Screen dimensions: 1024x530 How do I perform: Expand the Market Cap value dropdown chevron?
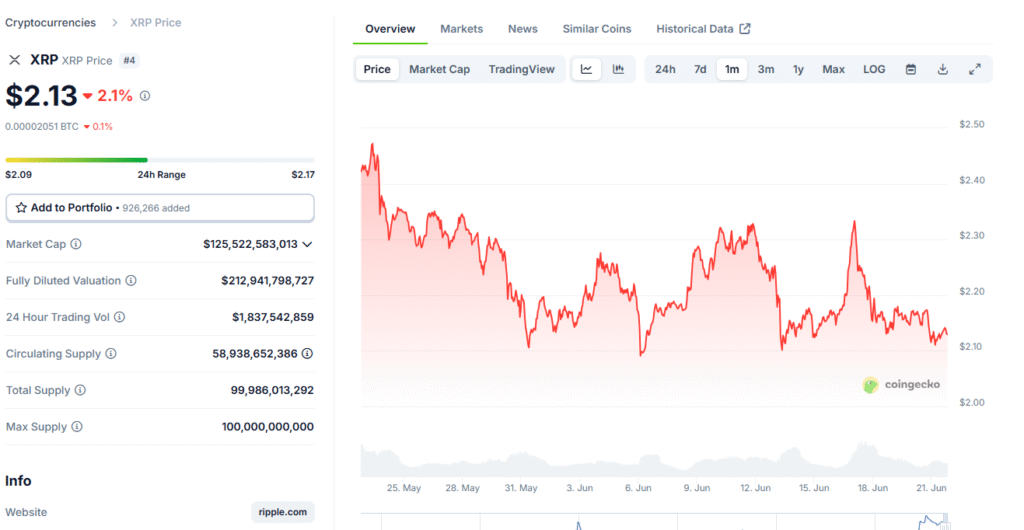coord(308,244)
